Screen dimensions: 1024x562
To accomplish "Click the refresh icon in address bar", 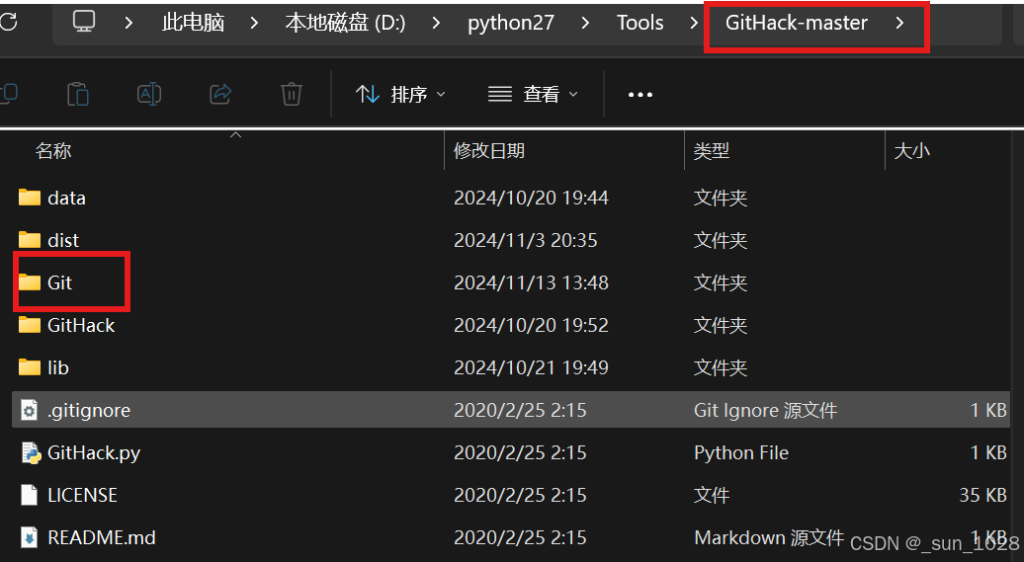I will point(8,22).
